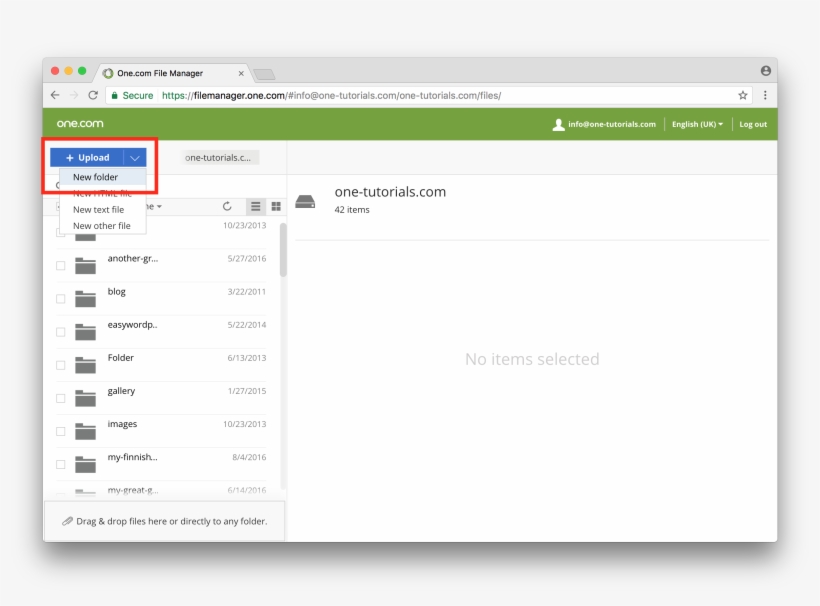This screenshot has height=606, width=820.
Task: Tick the checkbox for easywordp.. folder
Action: [61, 332]
